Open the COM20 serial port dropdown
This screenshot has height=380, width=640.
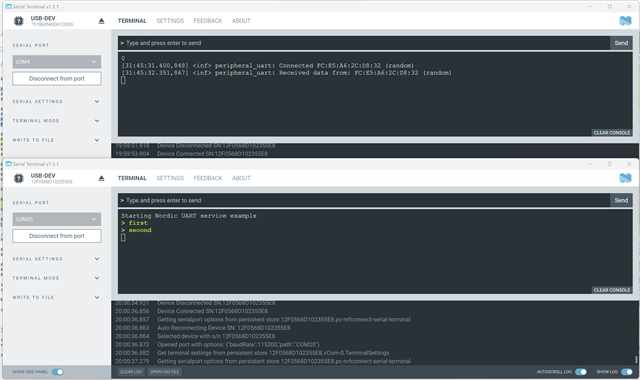click(57, 219)
